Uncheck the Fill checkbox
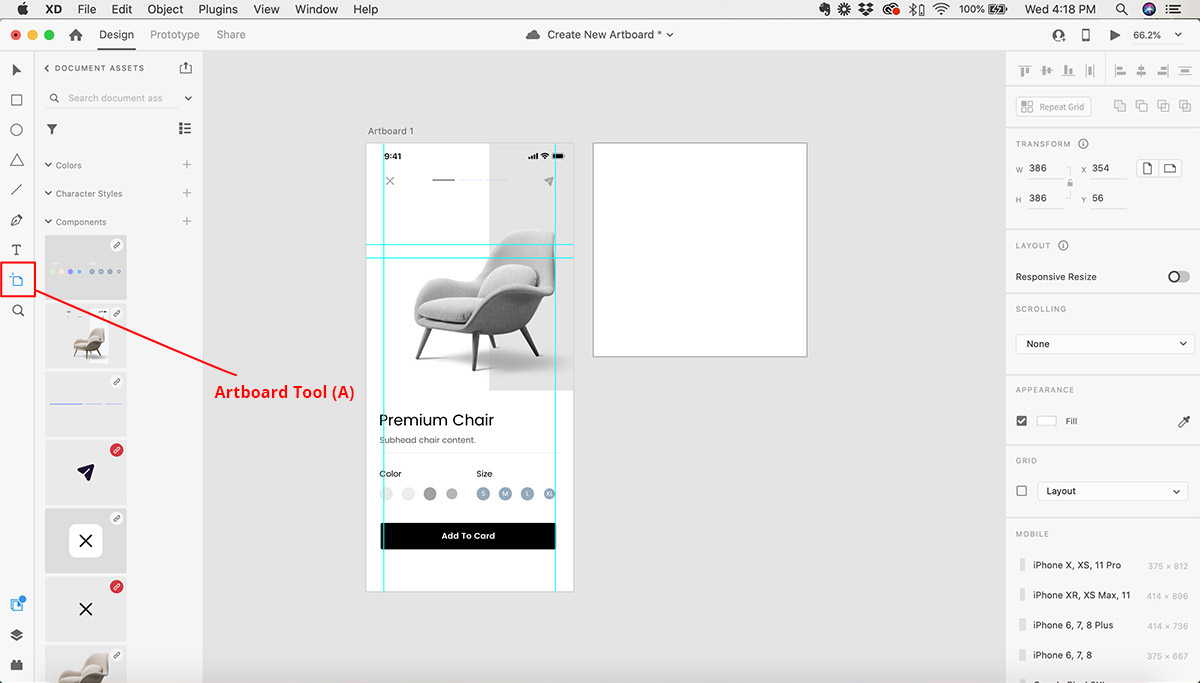Viewport: 1200px width, 683px height. tap(1021, 421)
